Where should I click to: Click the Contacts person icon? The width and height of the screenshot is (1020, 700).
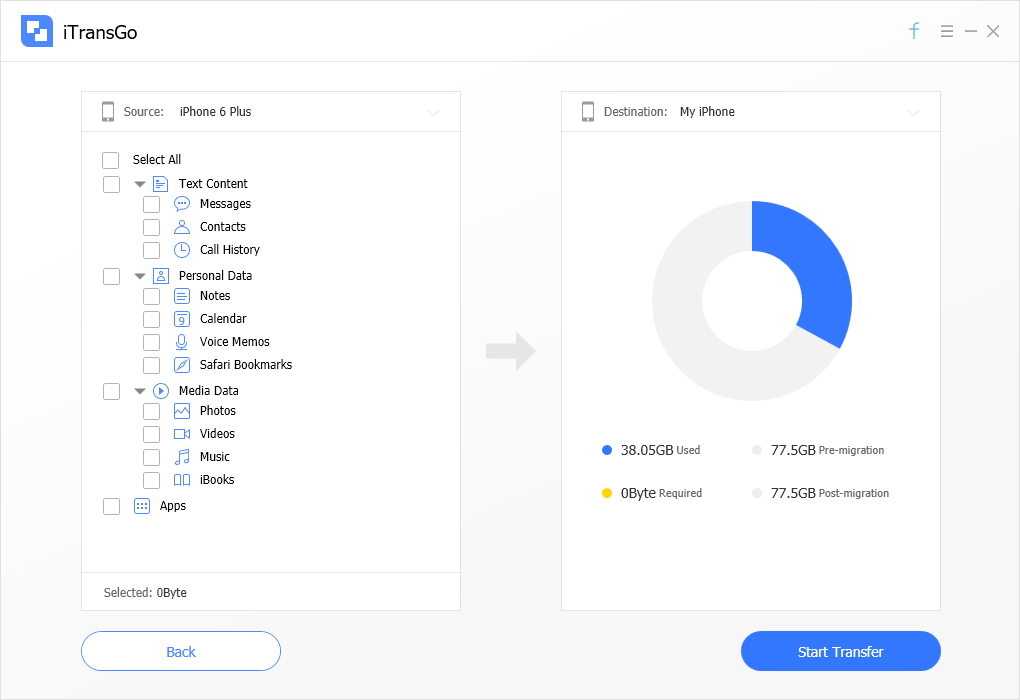pyautogui.click(x=182, y=227)
